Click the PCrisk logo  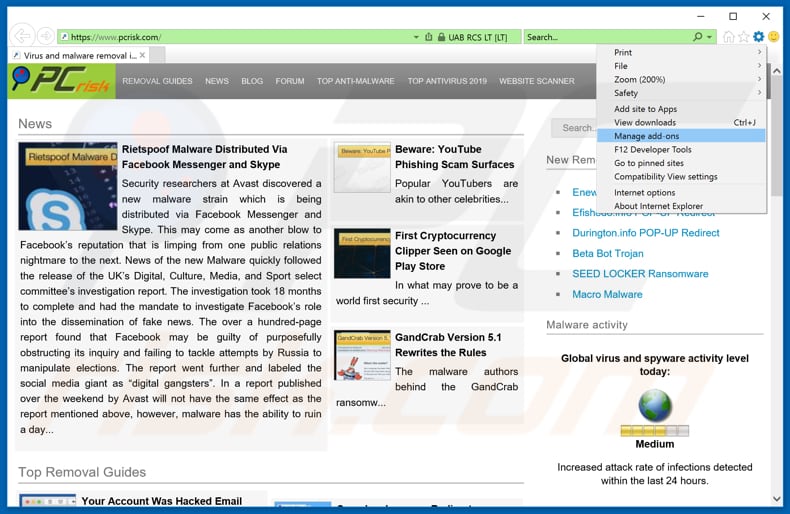61,81
